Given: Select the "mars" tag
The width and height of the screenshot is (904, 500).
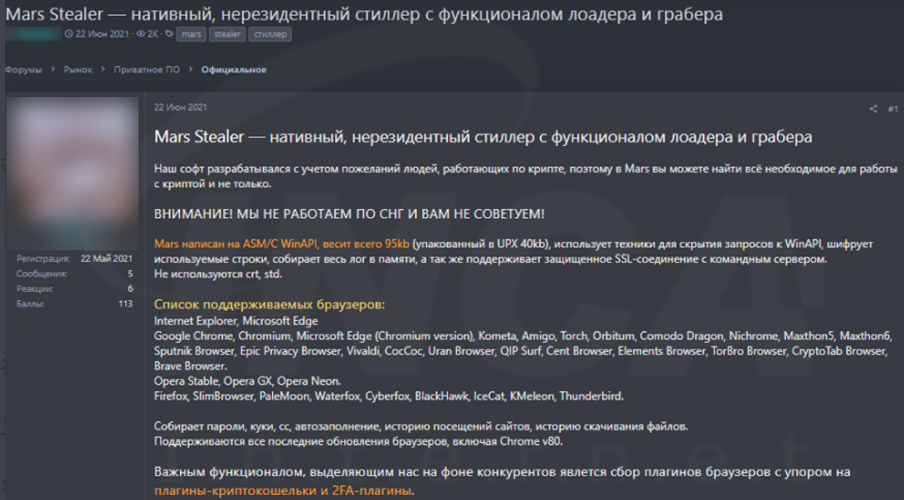Looking at the screenshot, I should [x=191, y=35].
